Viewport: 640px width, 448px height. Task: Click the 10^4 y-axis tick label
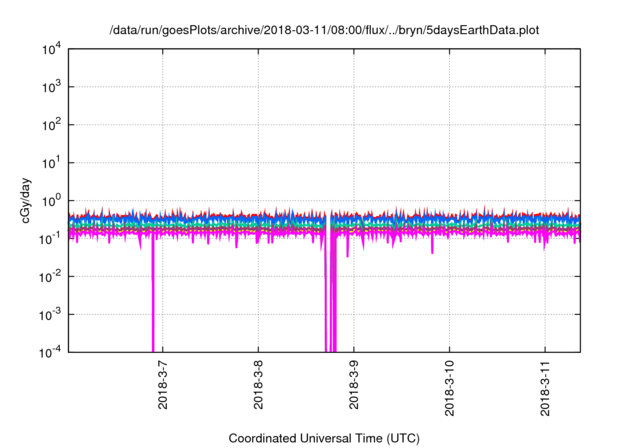(x=51, y=49)
